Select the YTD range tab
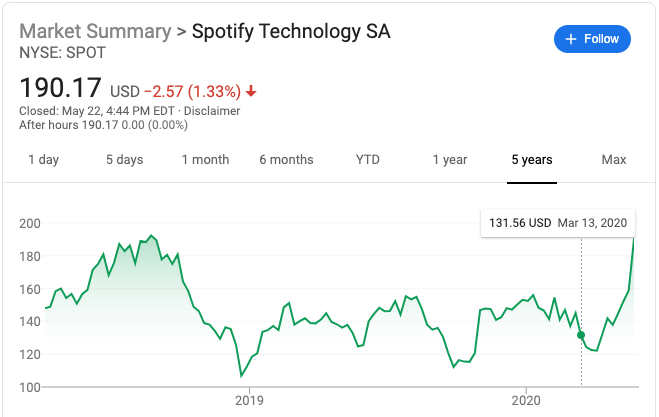Screen dimensions: 659x417 368,160
